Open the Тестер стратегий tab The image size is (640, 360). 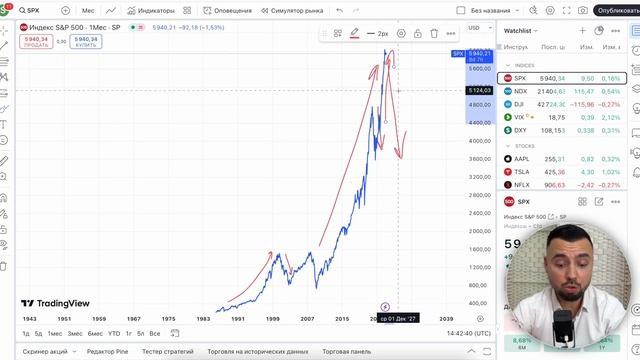click(168, 351)
